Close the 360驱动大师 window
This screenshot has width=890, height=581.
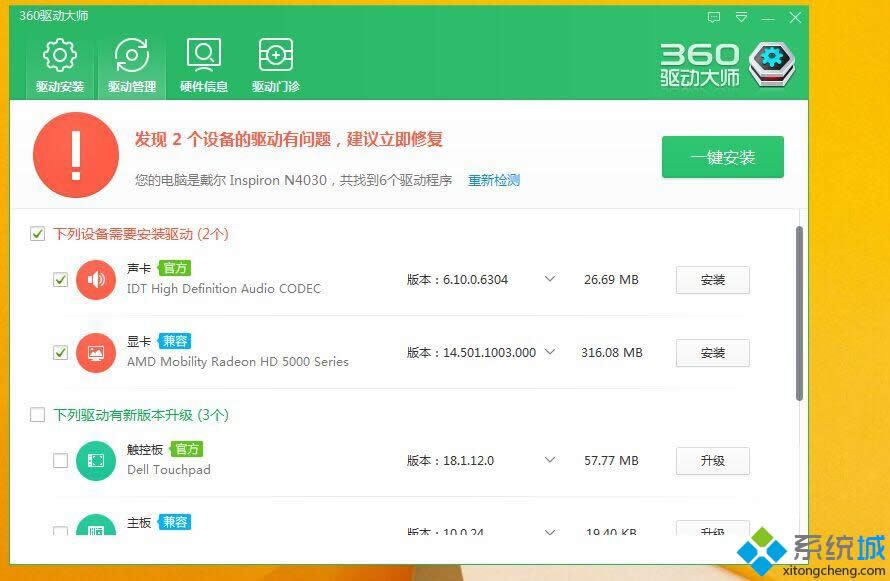(x=795, y=18)
